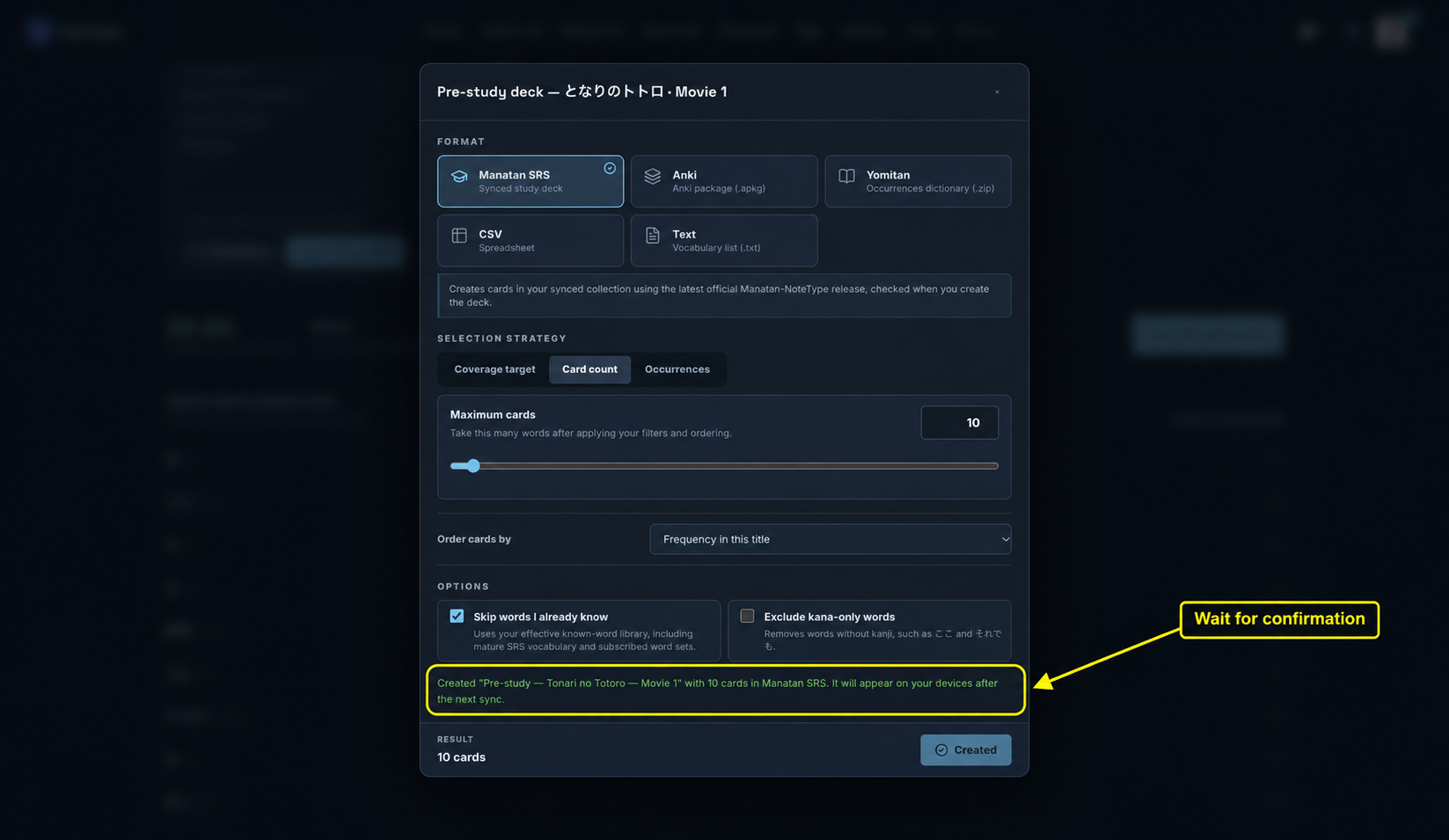The height and width of the screenshot is (840, 1449).
Task: Click the 'FORMAT' section heading
Action: tap(461, 142)
